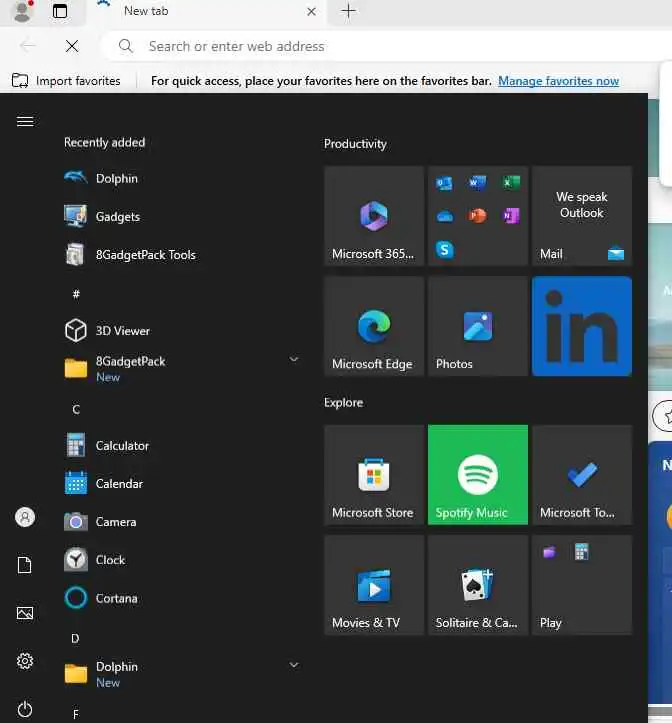
Task: Click Import favorites
Action: coord(66,81)
